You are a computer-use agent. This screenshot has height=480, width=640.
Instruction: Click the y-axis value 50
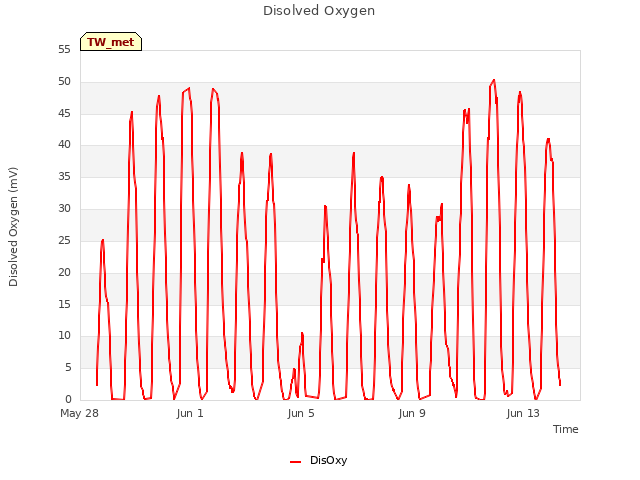pos(64,82)
